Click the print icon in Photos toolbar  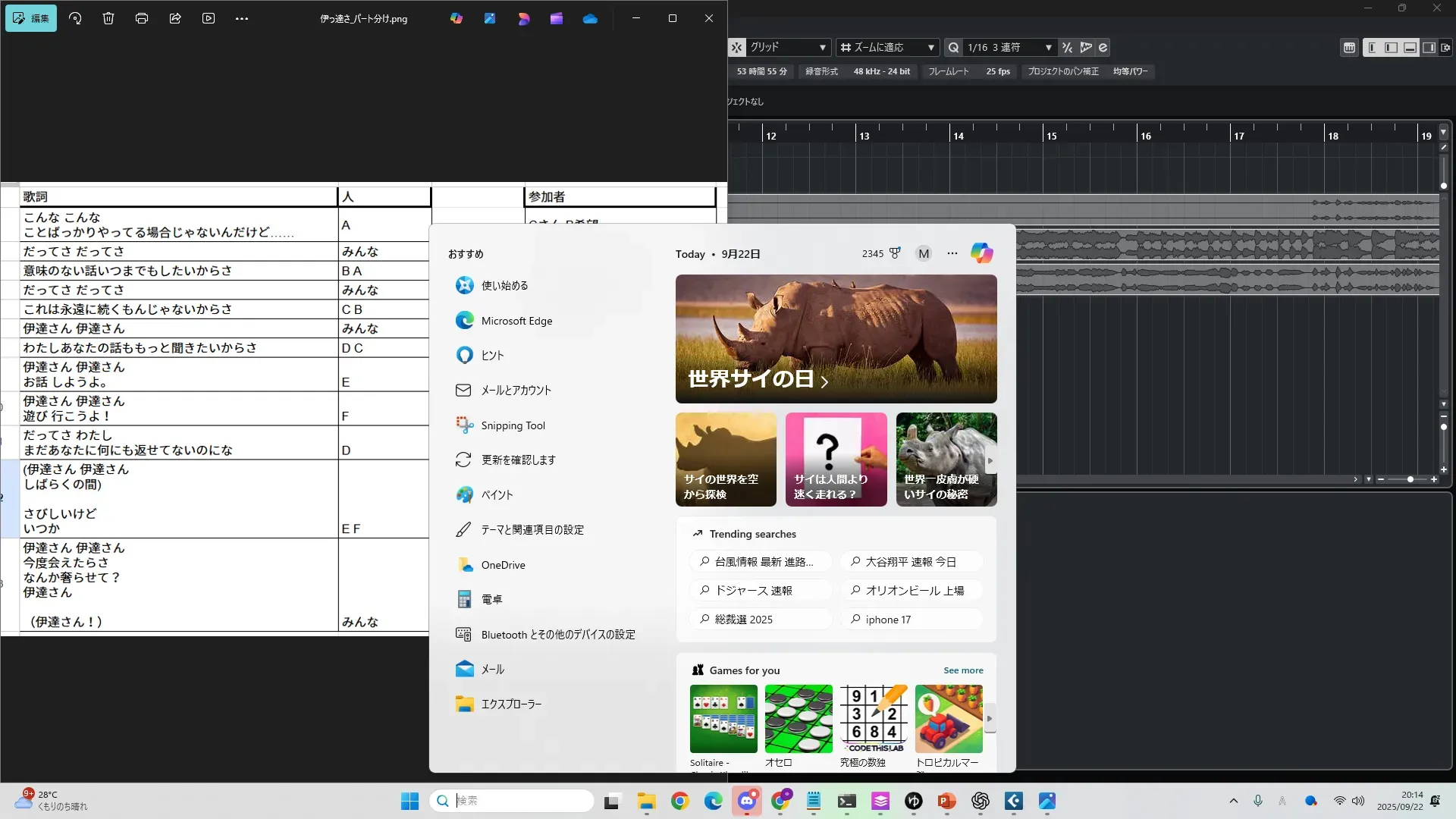point(142,18)
